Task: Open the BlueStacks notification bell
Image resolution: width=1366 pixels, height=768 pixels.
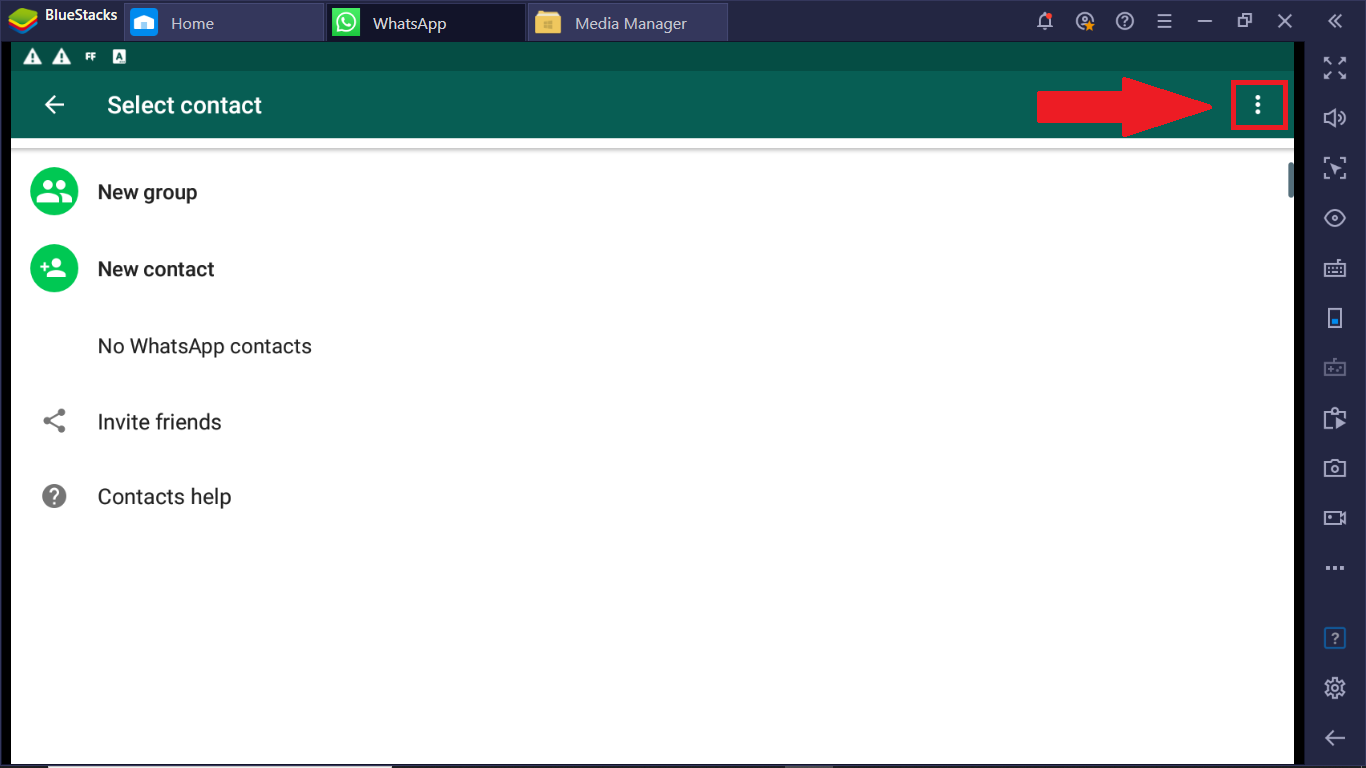Action: click(1045, 21)
